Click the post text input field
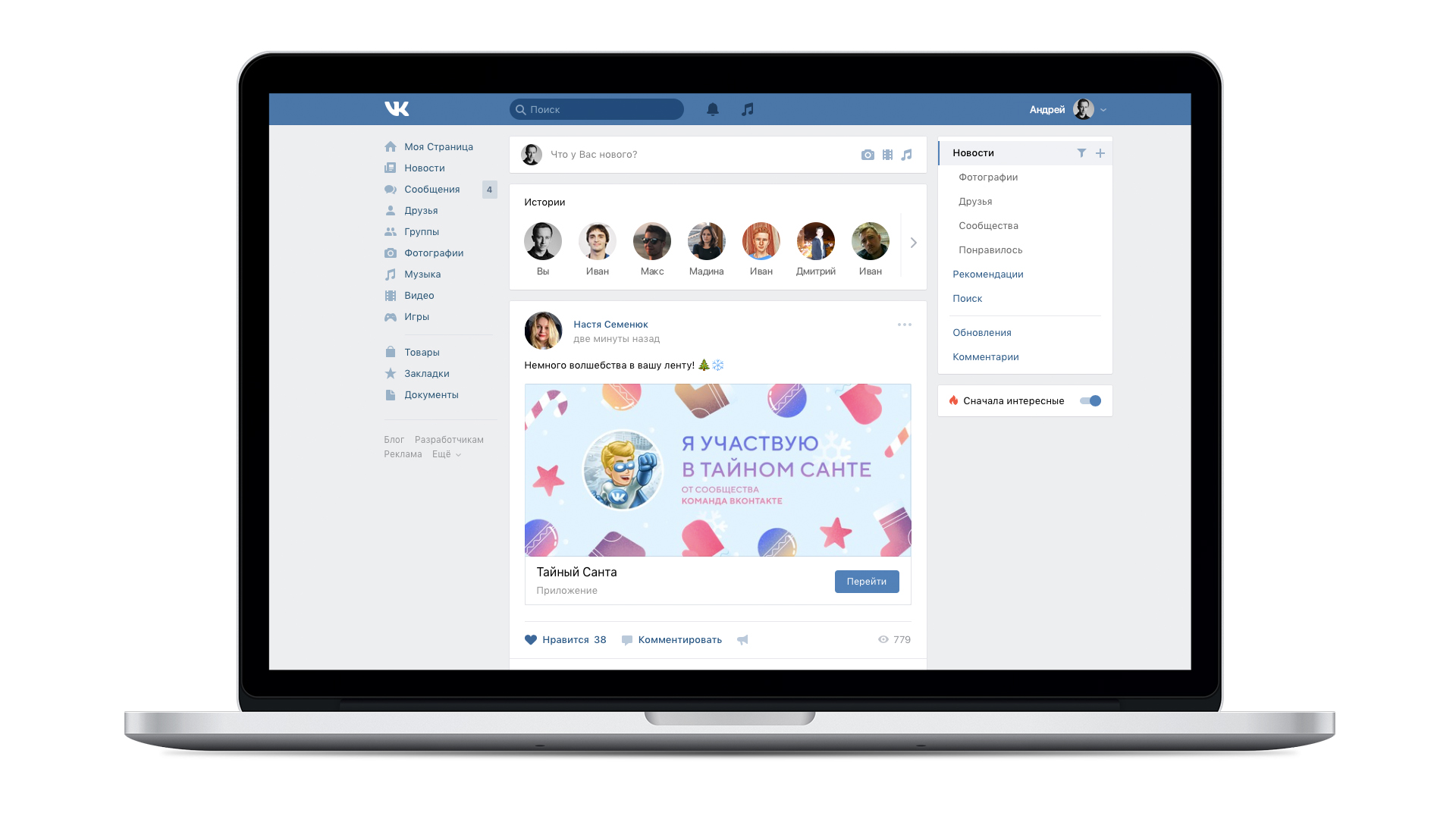This screenshot has height=819, width=1456. pos(700,154)
